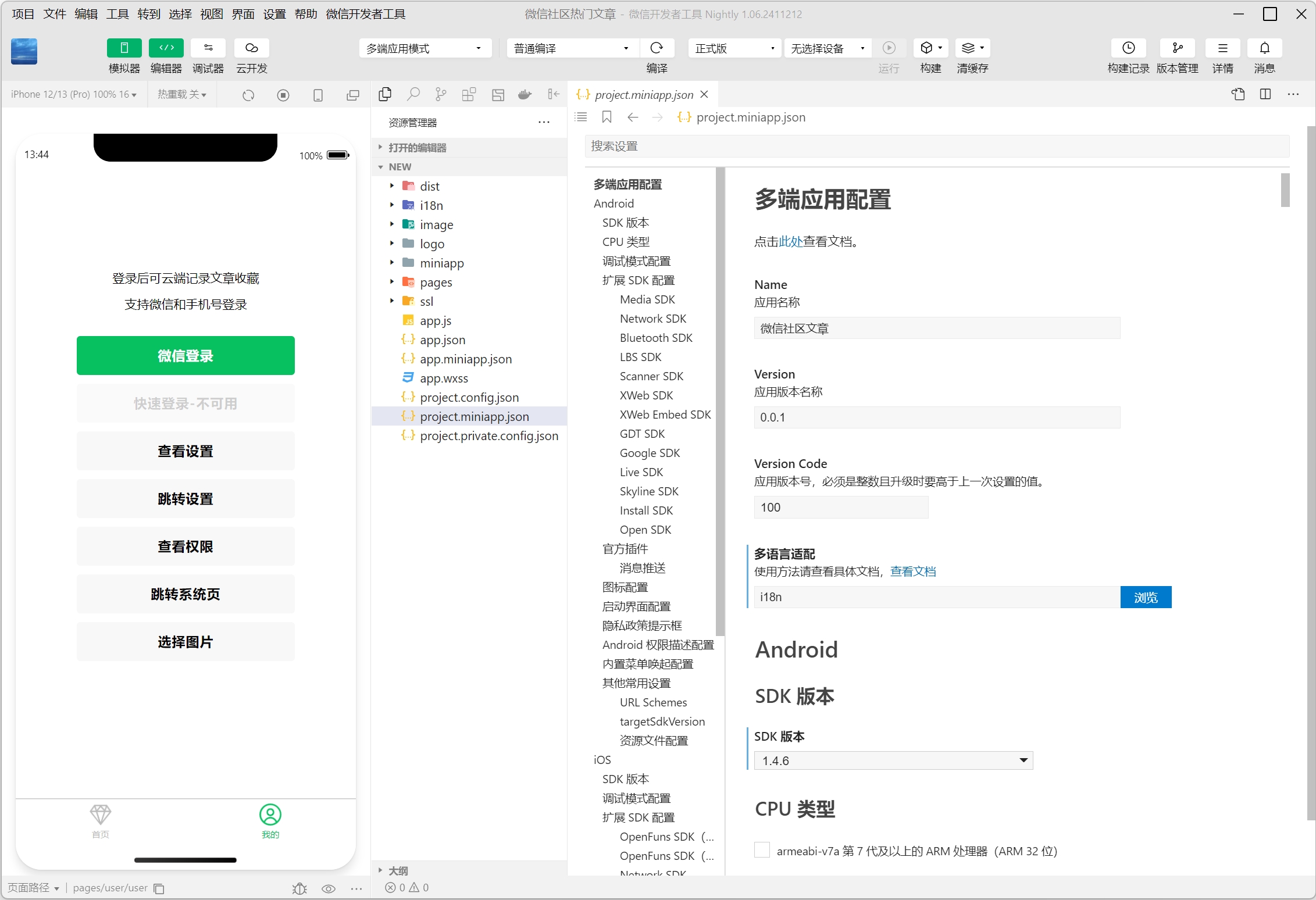Open the source control branch icon
This screenshot has height=900, width=1316.
[441, 94]
